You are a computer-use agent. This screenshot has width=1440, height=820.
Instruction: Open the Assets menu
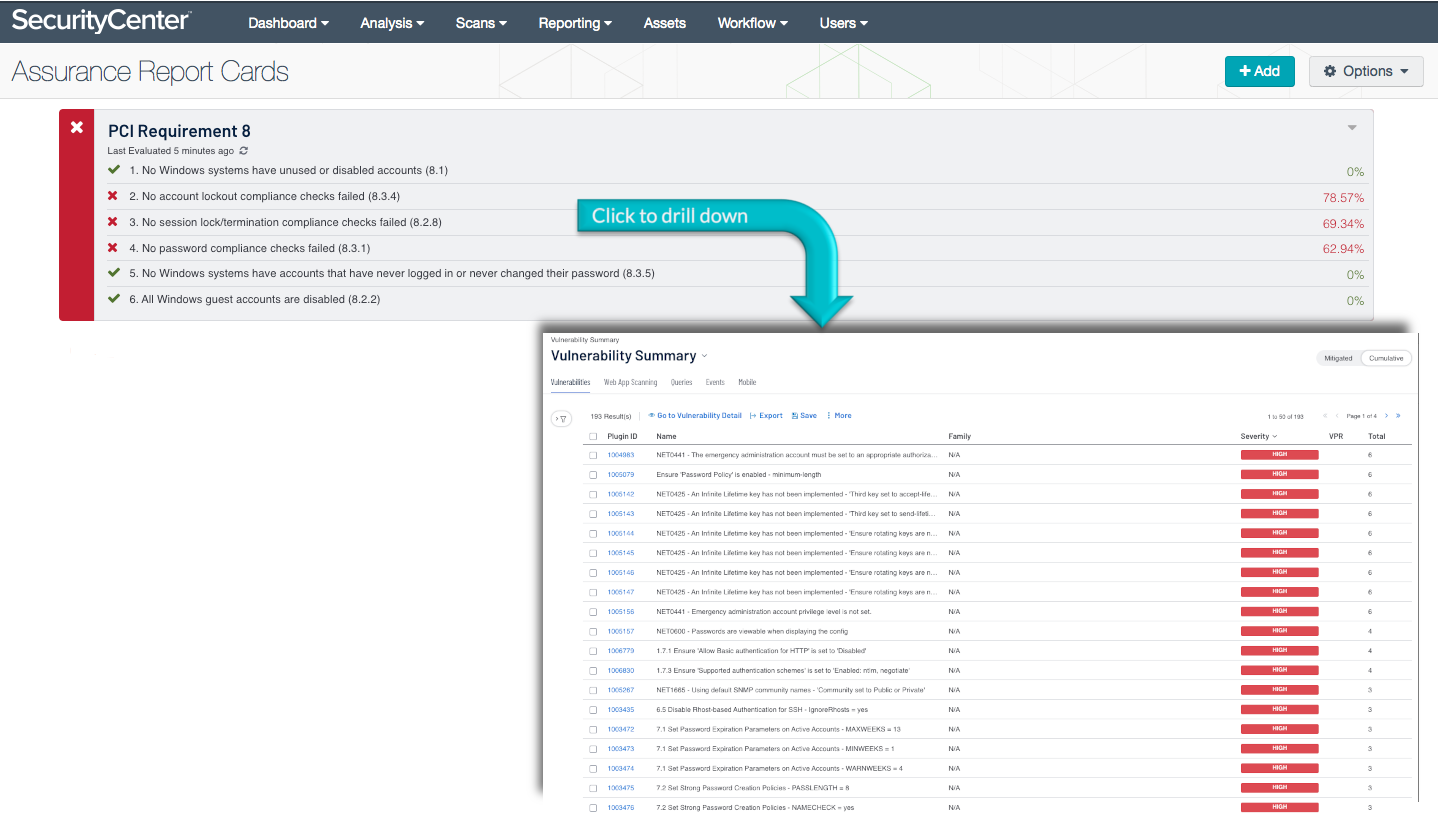665,23
